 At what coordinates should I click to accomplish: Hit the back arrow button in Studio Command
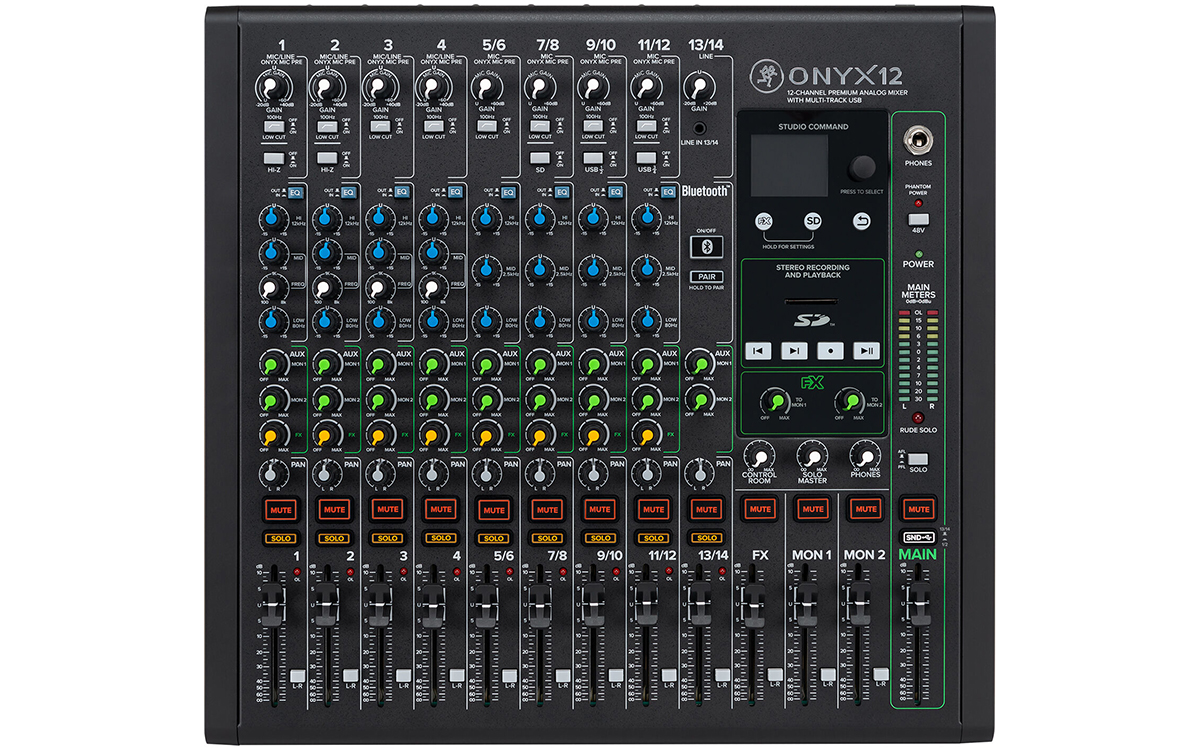coord(861,221)
